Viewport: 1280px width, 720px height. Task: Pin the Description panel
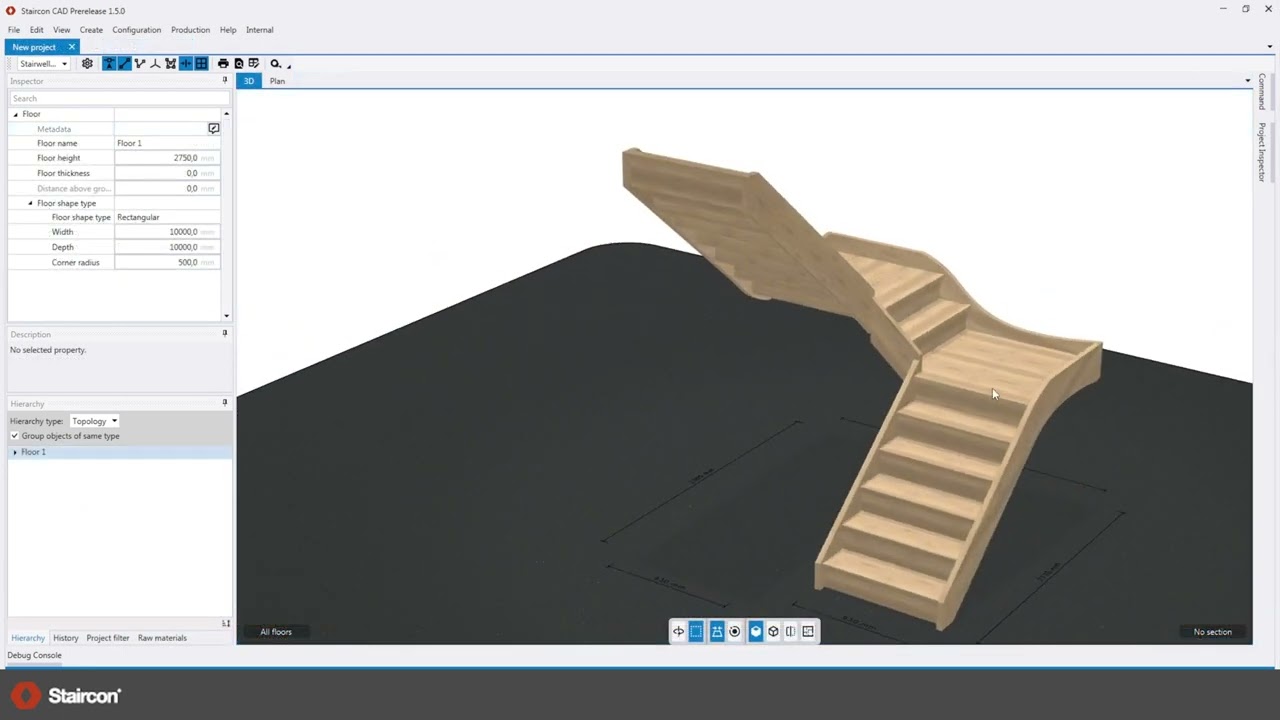pyautogui.click(x=225, y=334)
